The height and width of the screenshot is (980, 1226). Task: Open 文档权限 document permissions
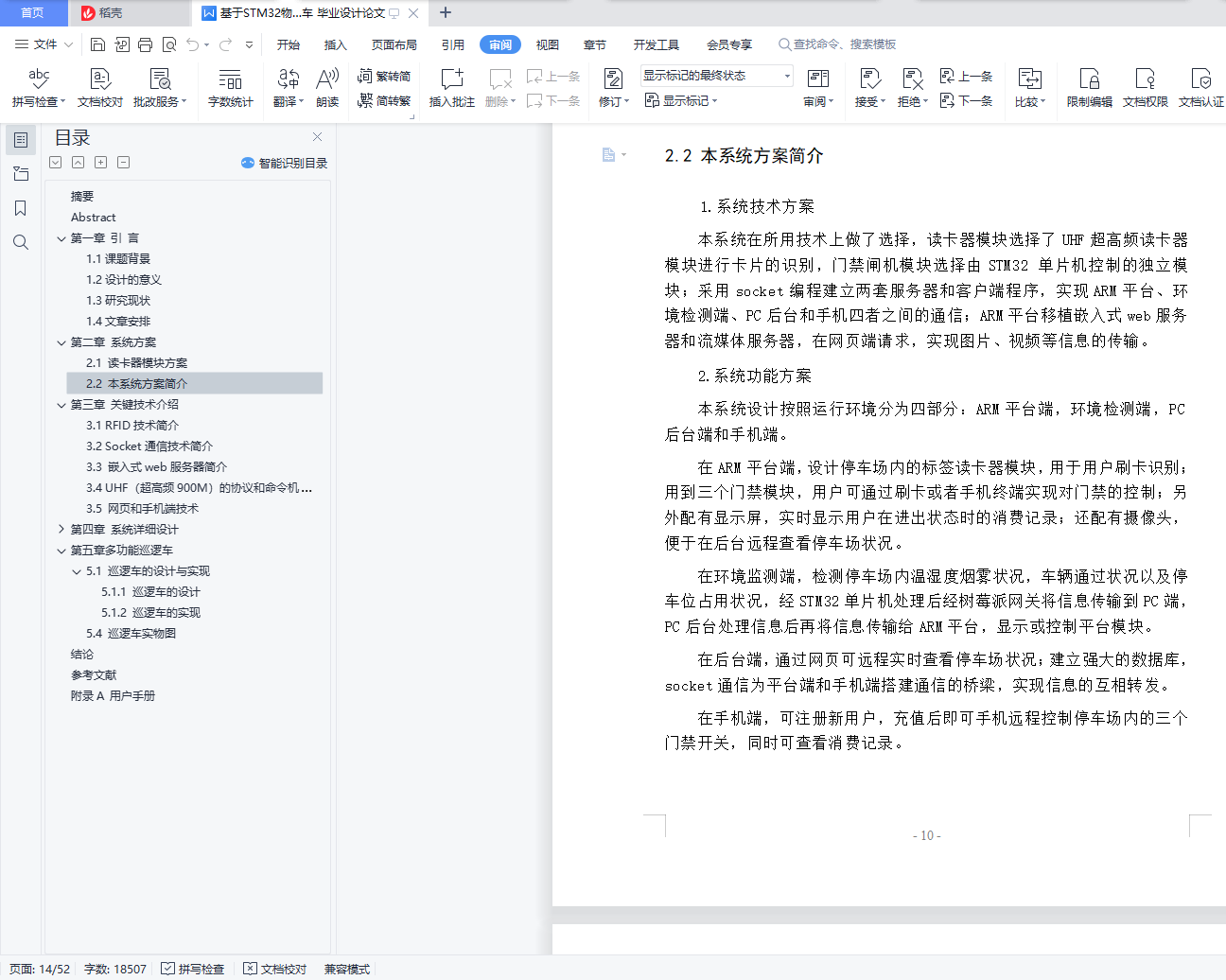(x=1146, y=88)
